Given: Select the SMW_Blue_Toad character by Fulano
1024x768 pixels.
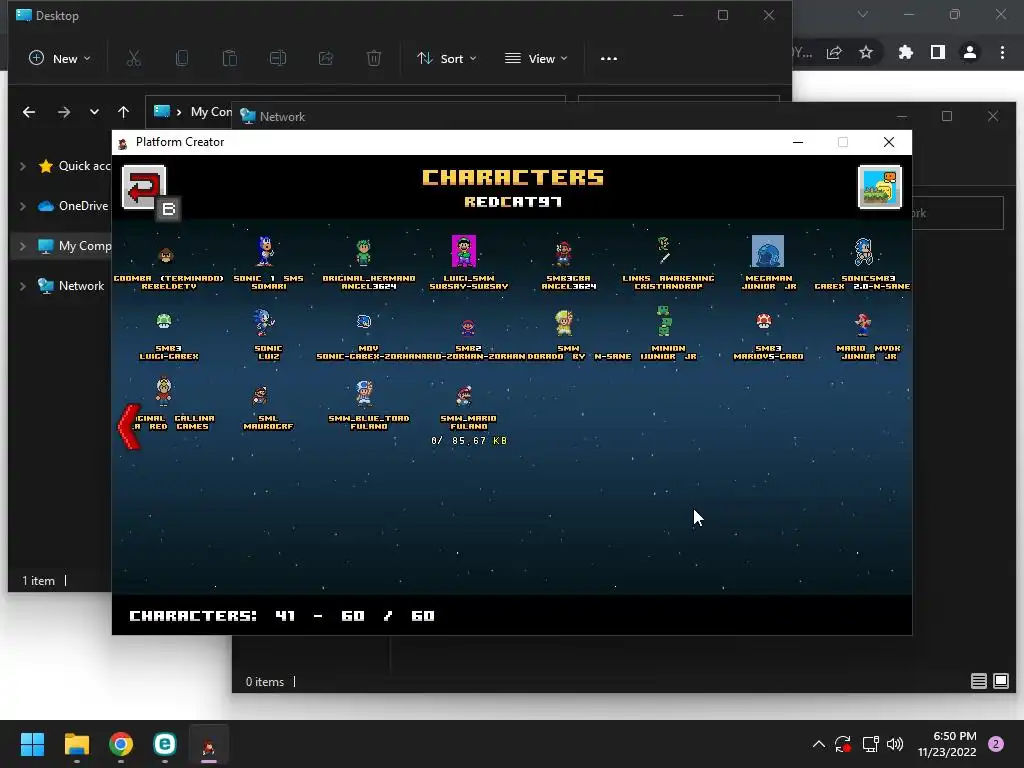Looking at the screenshot, I should (x=364, y=393).
